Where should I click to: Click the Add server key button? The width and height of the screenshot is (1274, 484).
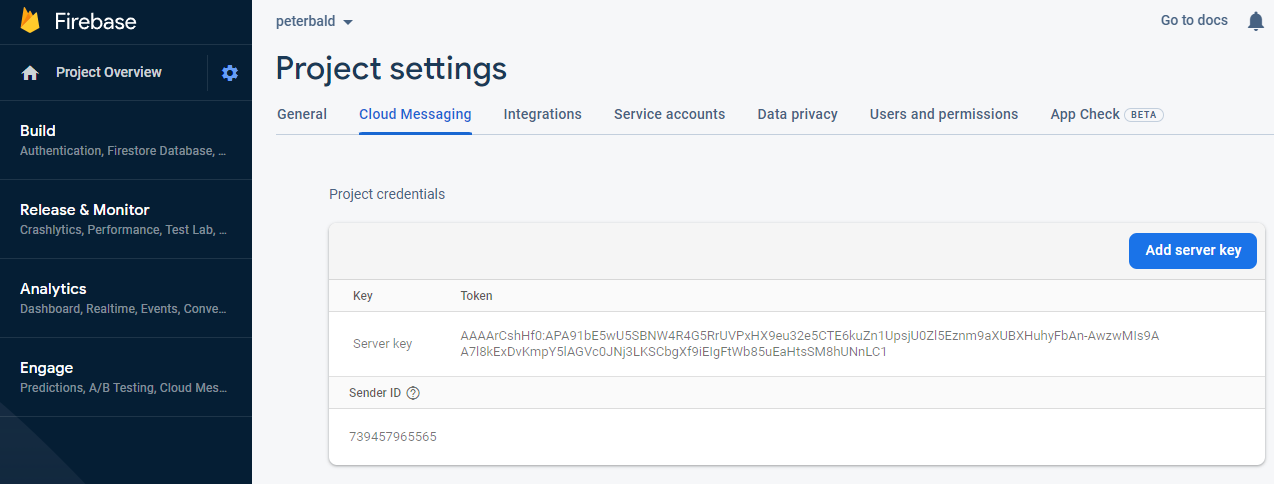coord(1193,251)
